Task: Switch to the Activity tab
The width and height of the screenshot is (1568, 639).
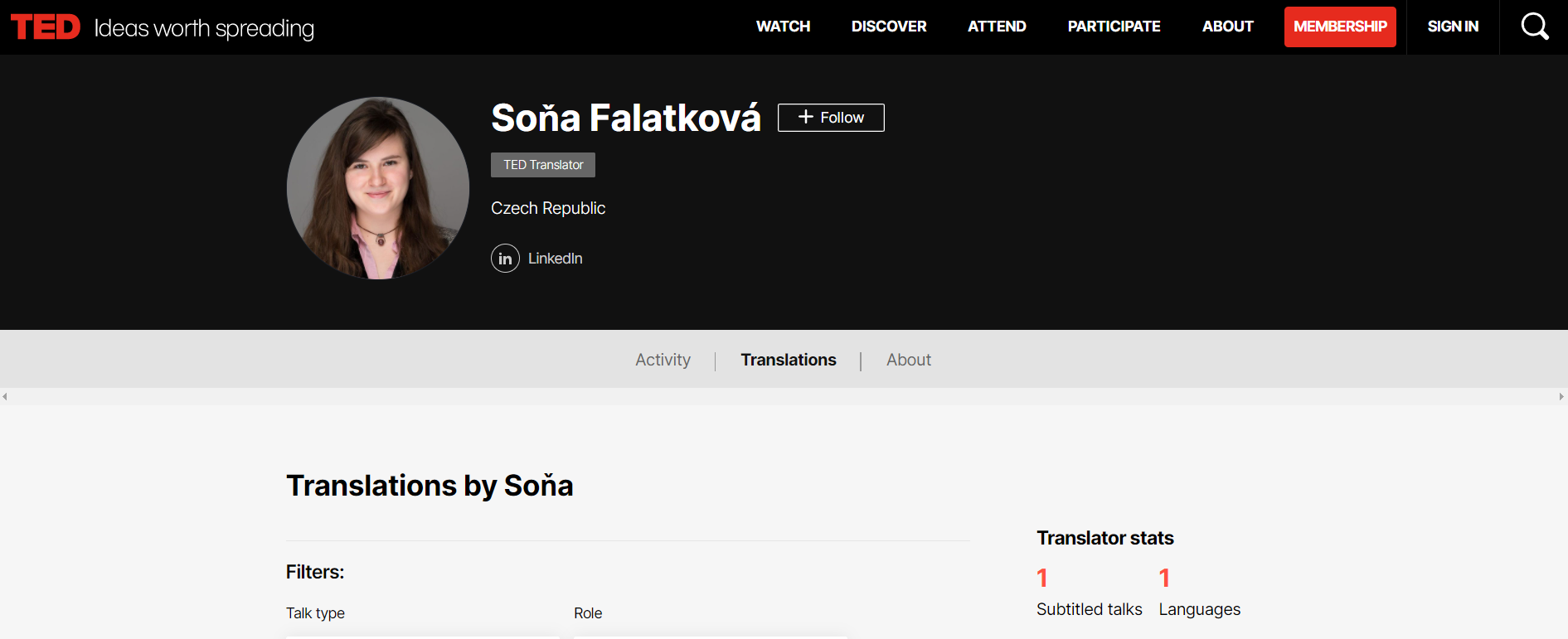Action: (x=663, y=360)
